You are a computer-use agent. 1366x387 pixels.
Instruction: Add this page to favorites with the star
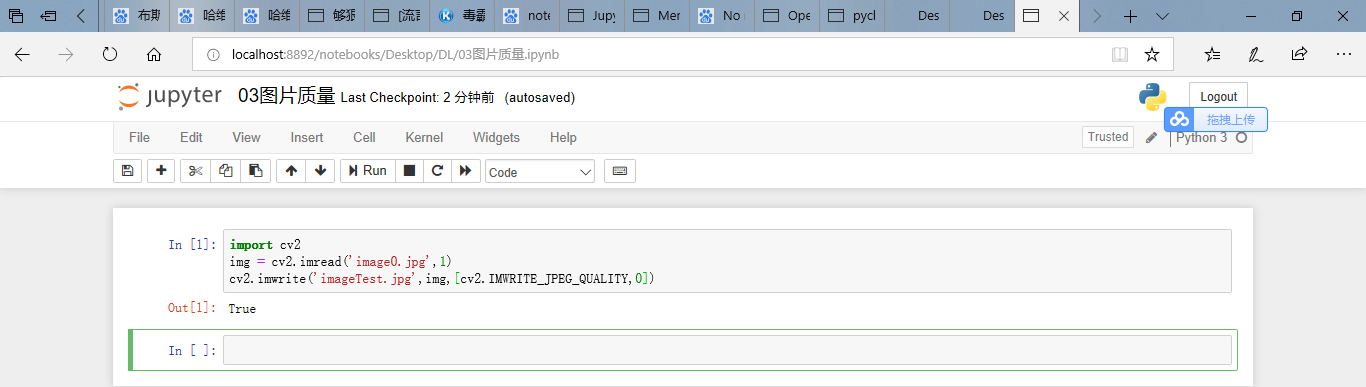click(1152, 54)
